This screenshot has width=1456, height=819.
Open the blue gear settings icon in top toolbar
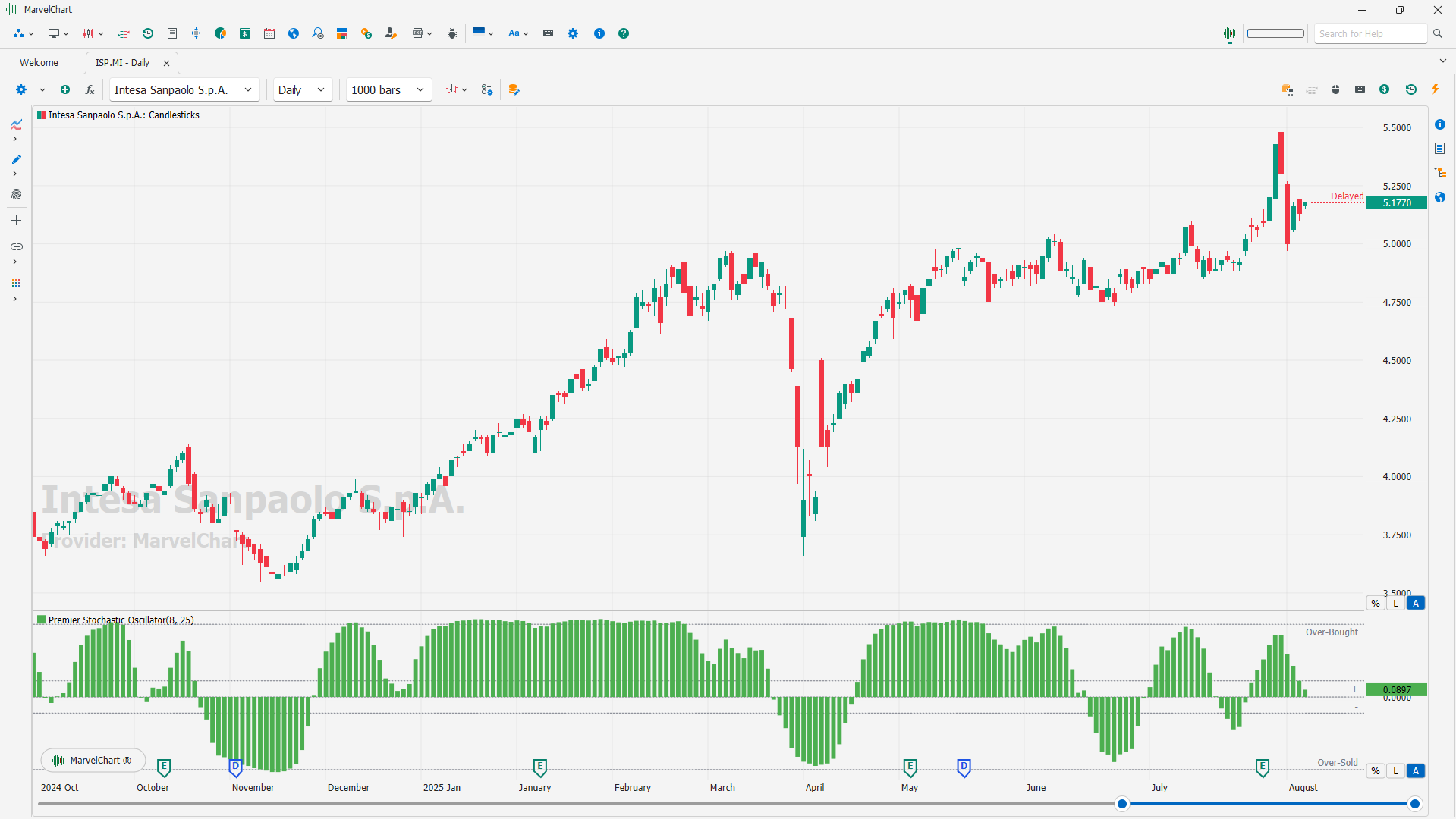[573, 33]
